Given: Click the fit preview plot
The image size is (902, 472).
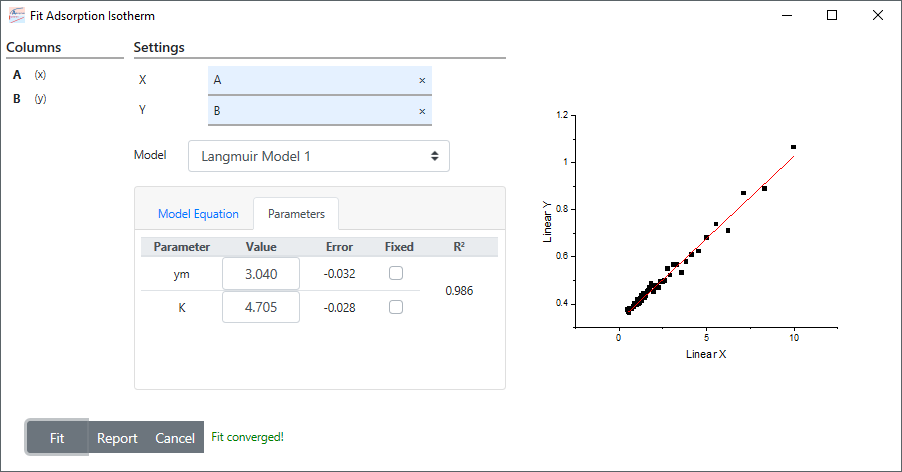Looking at the screenshot, I should tap(690, 235).
